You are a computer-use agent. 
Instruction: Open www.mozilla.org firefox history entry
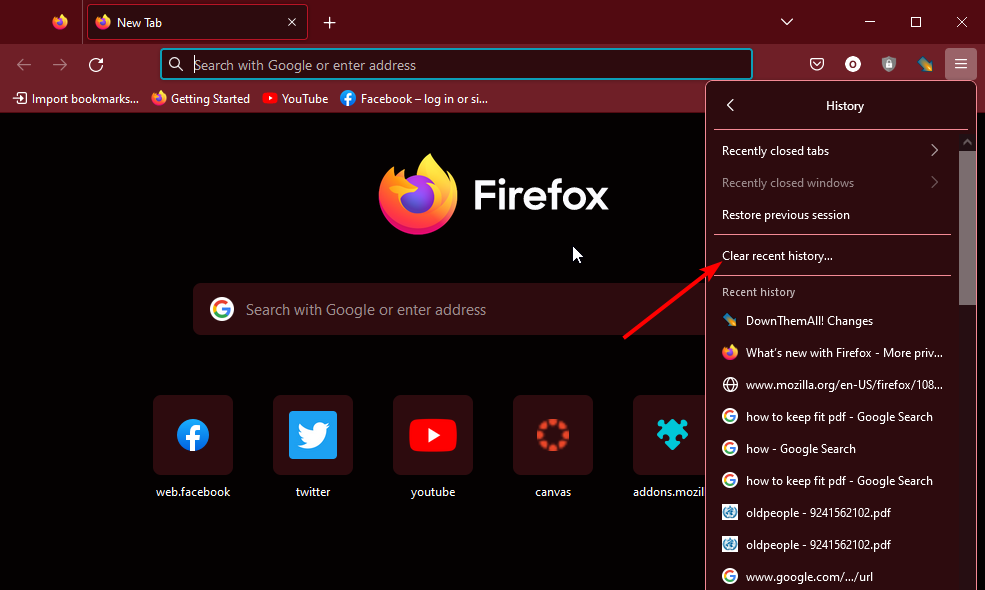point(832,385)
